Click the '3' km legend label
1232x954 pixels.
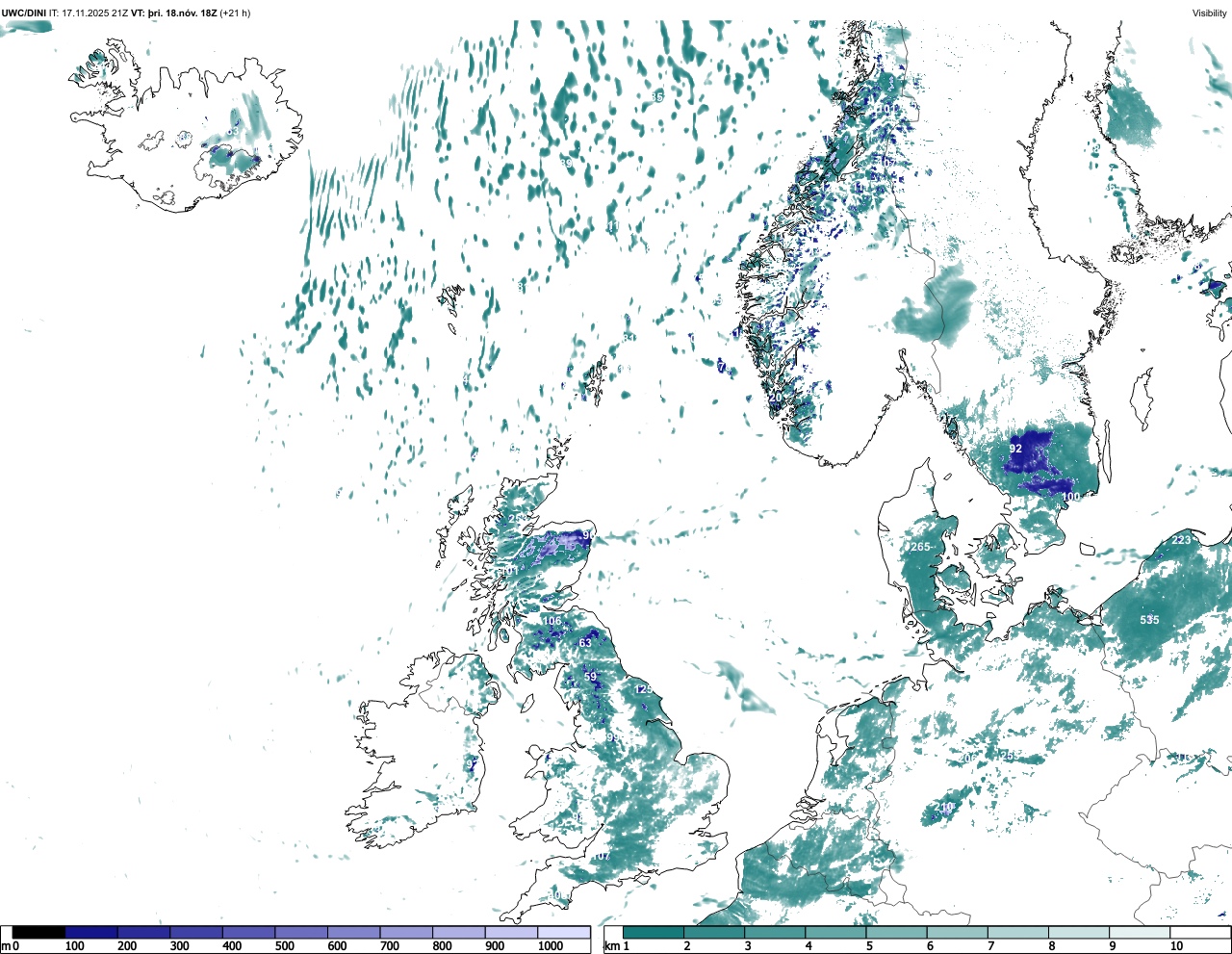click(x=747, y=946)
